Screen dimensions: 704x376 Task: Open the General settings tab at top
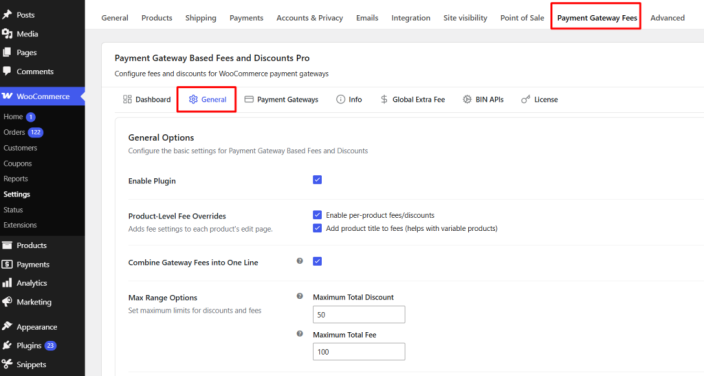tap(114, 18)
